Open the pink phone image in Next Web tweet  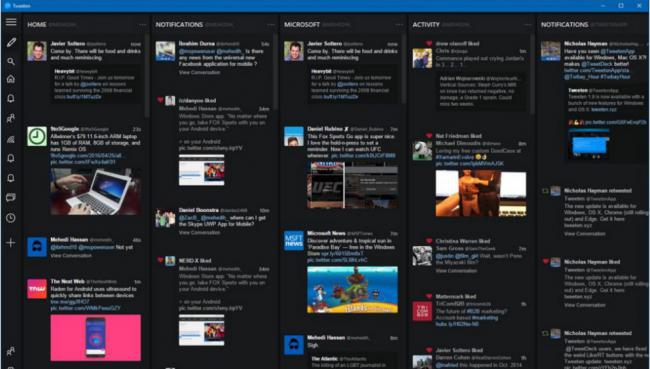[96, 337]
